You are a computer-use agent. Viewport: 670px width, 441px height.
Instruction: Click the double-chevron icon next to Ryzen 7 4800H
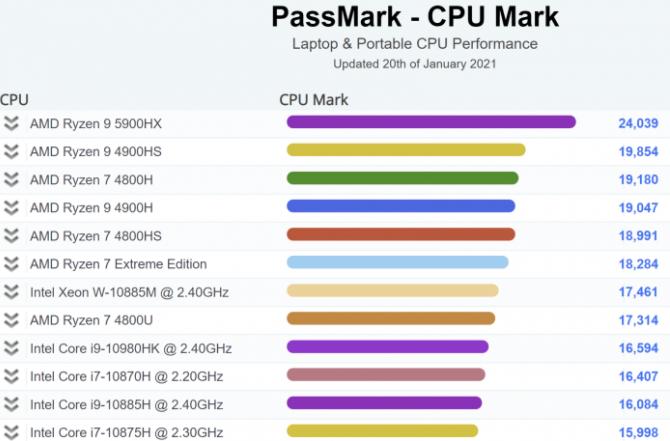pos(12,179)
